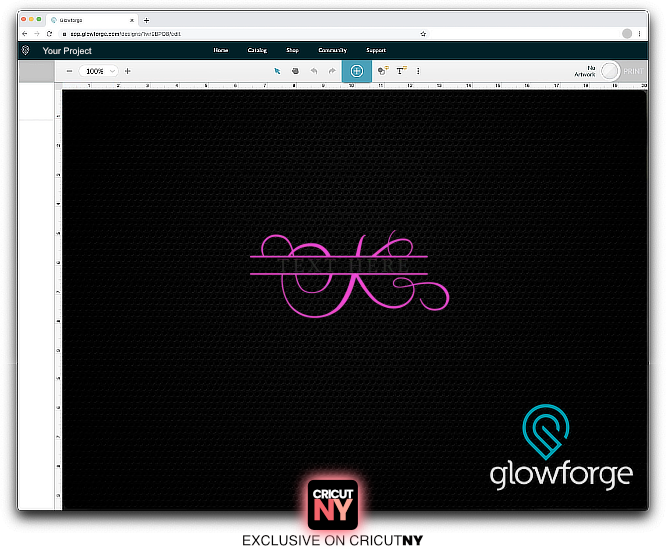
Task: Open the 100% zoom level dropdown
Action: [99, 71]
